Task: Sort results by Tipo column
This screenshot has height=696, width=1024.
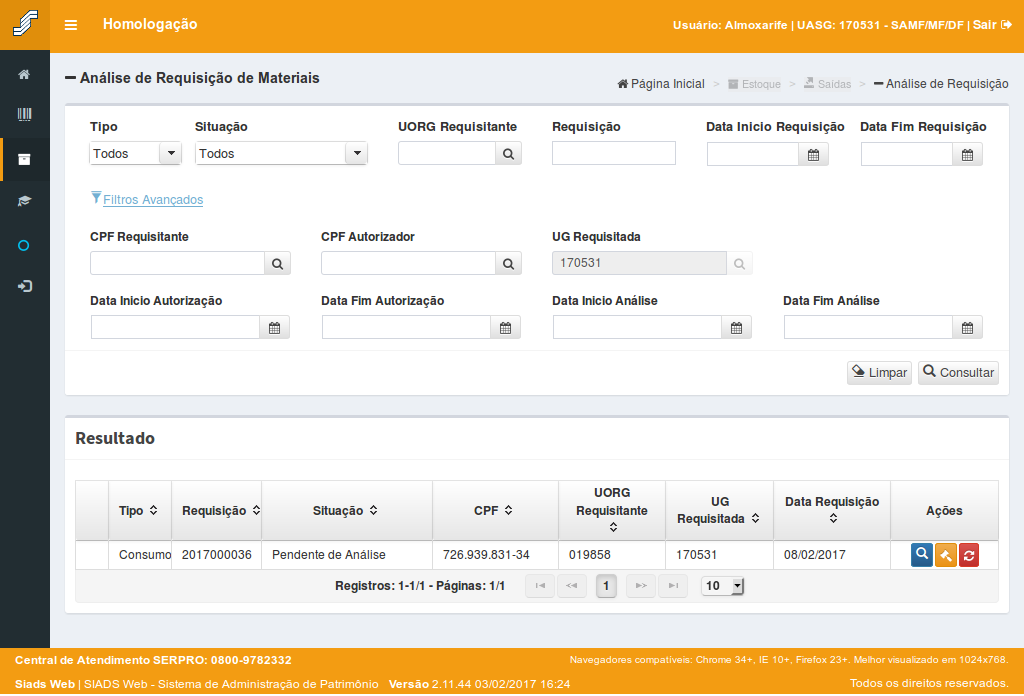Action: [x=153, y=510]
